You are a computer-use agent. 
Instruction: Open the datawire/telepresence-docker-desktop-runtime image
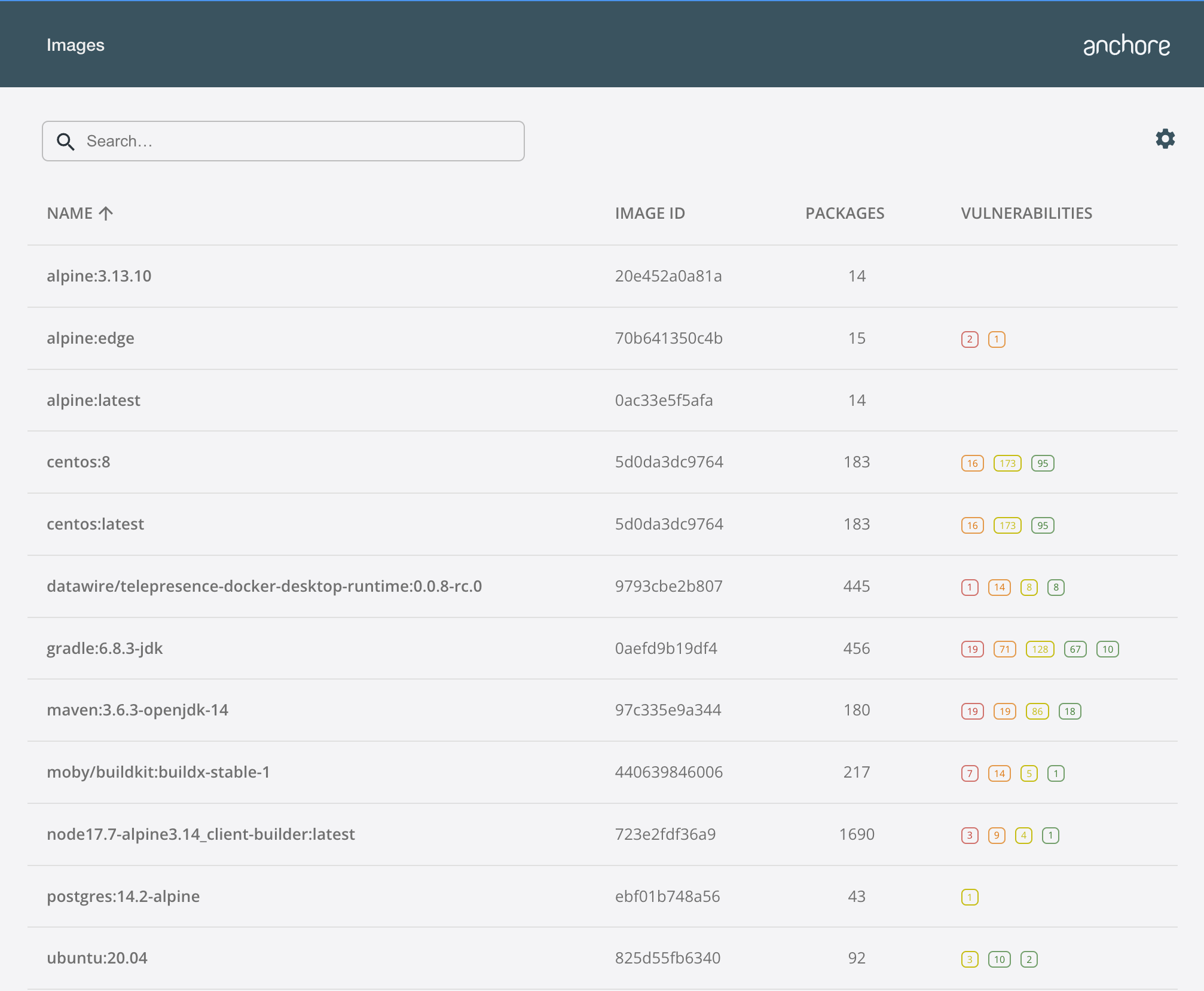[264, 586]
